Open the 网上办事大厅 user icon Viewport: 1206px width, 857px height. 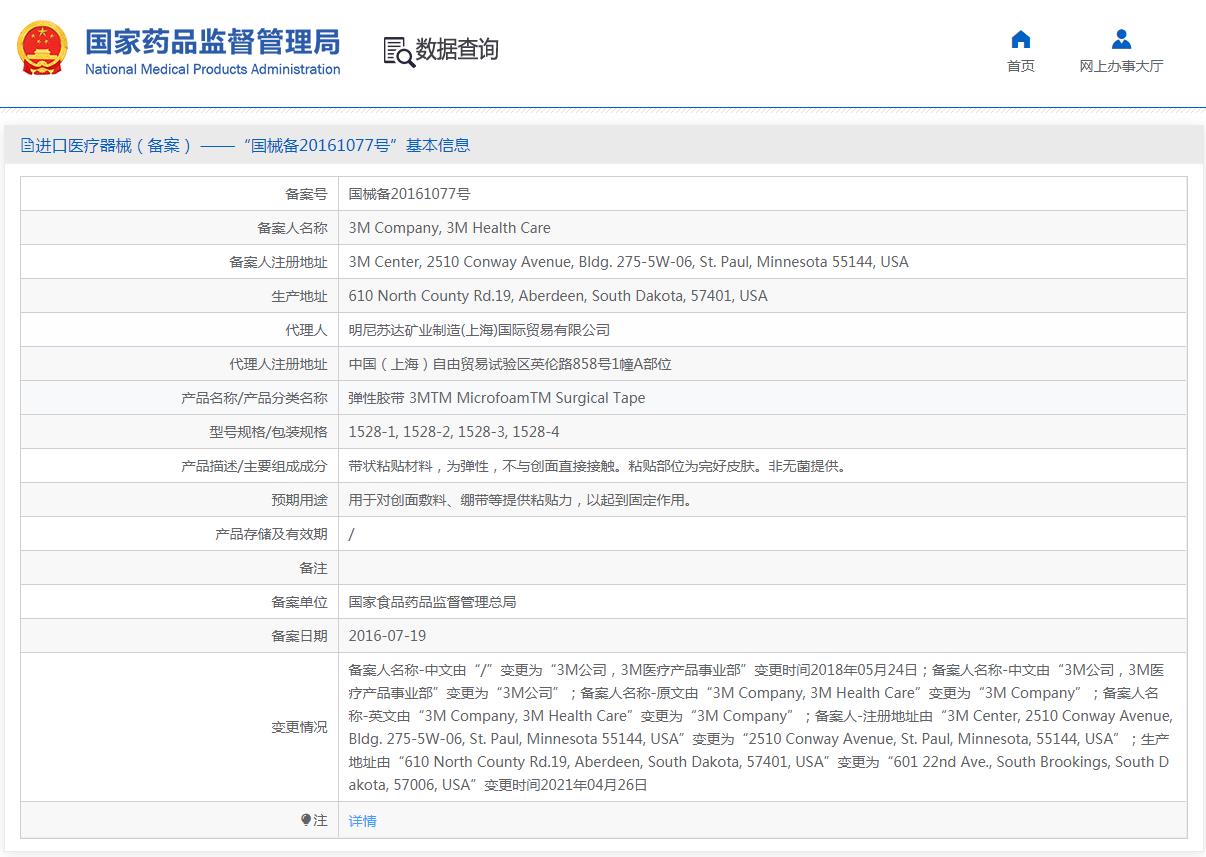tap(1121, 39)
